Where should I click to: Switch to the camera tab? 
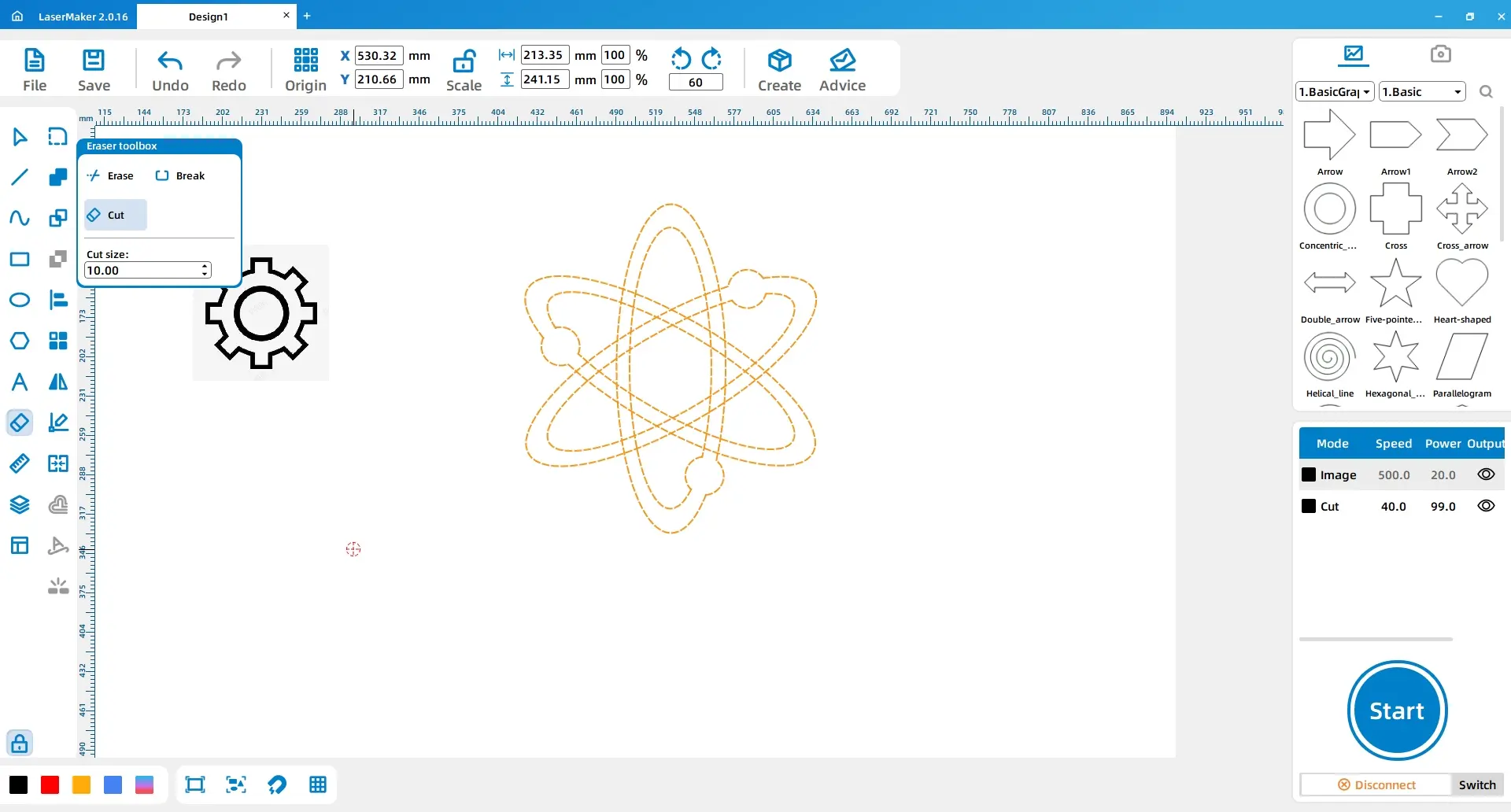[x=1440, y=54]
